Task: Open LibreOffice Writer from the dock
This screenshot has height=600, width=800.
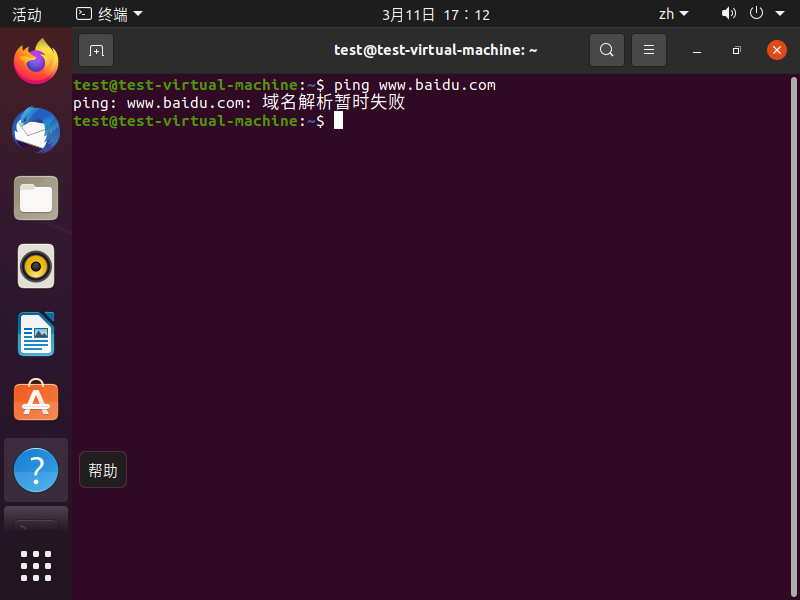Action: 36,334
